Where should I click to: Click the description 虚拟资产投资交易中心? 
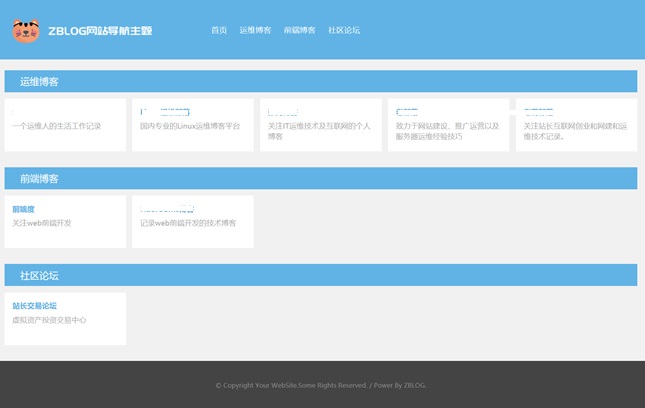click(49, 320)
